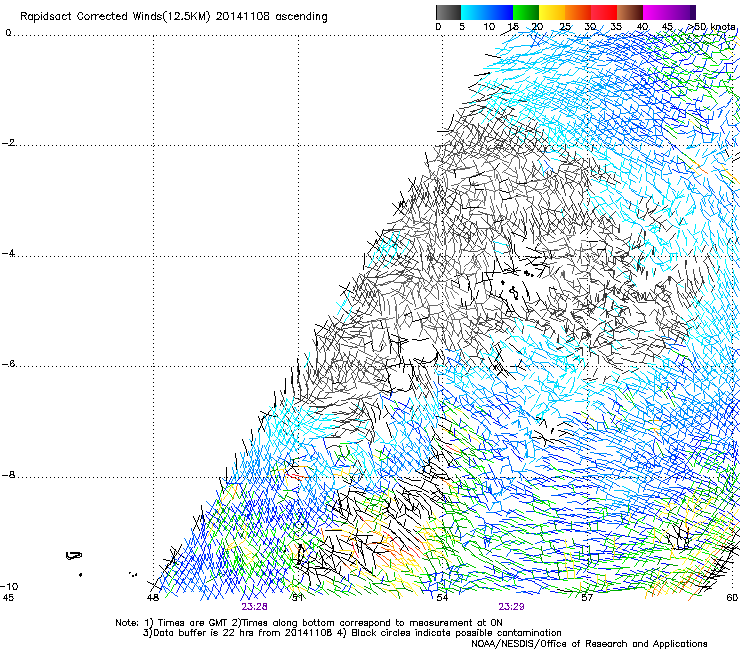Click the NOAA/NESDIS credit text
Viewport: 740px width, 650px height.
[589, 644]
